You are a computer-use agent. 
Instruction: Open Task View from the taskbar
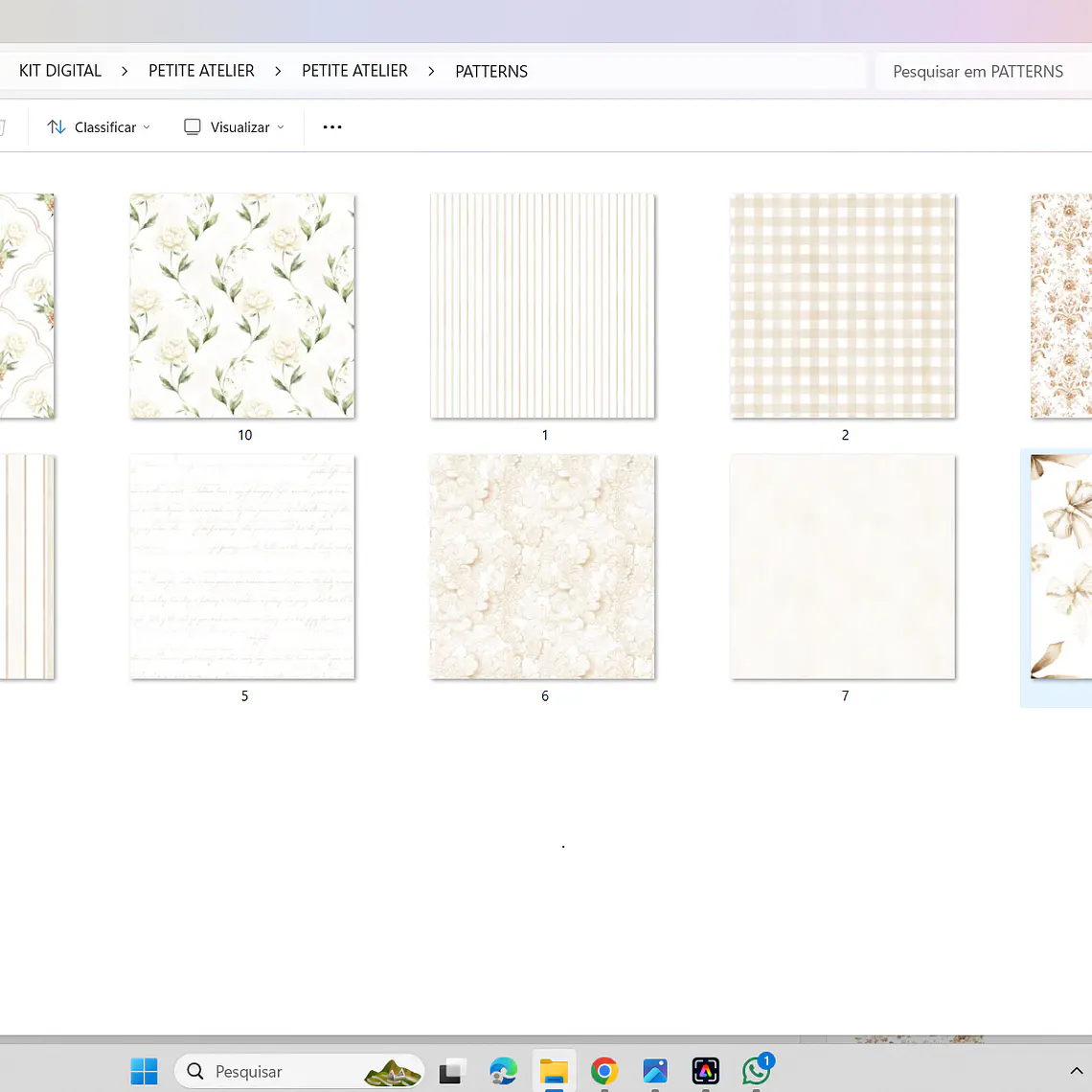451,1071
